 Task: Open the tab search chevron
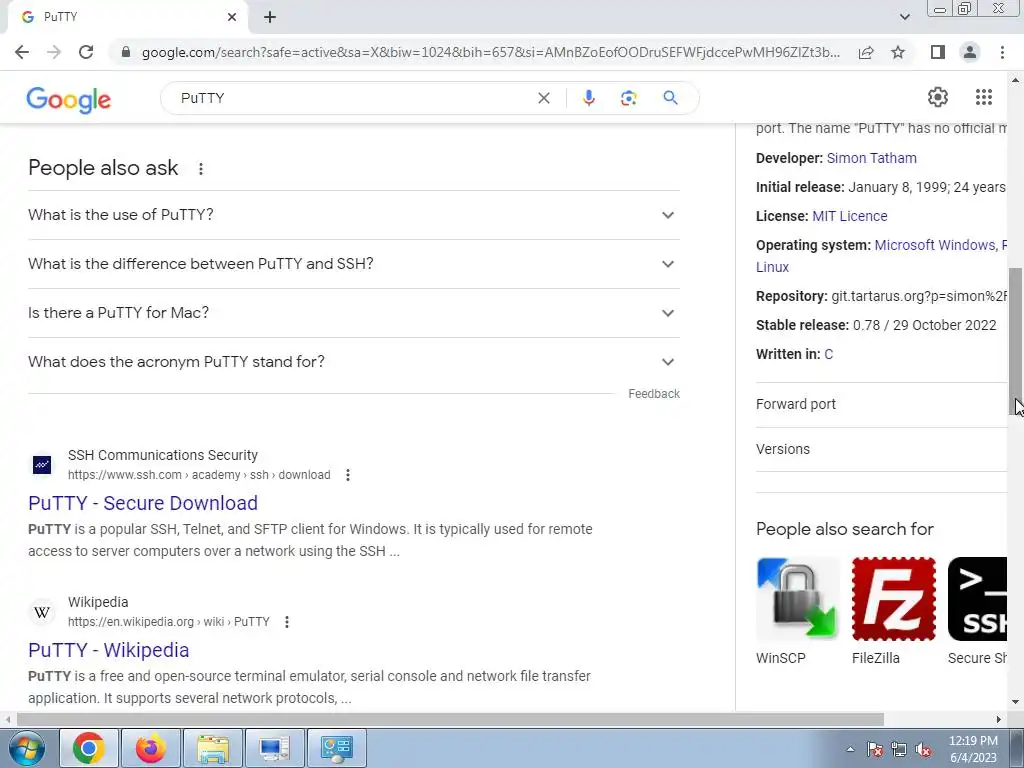click(904, 17)
